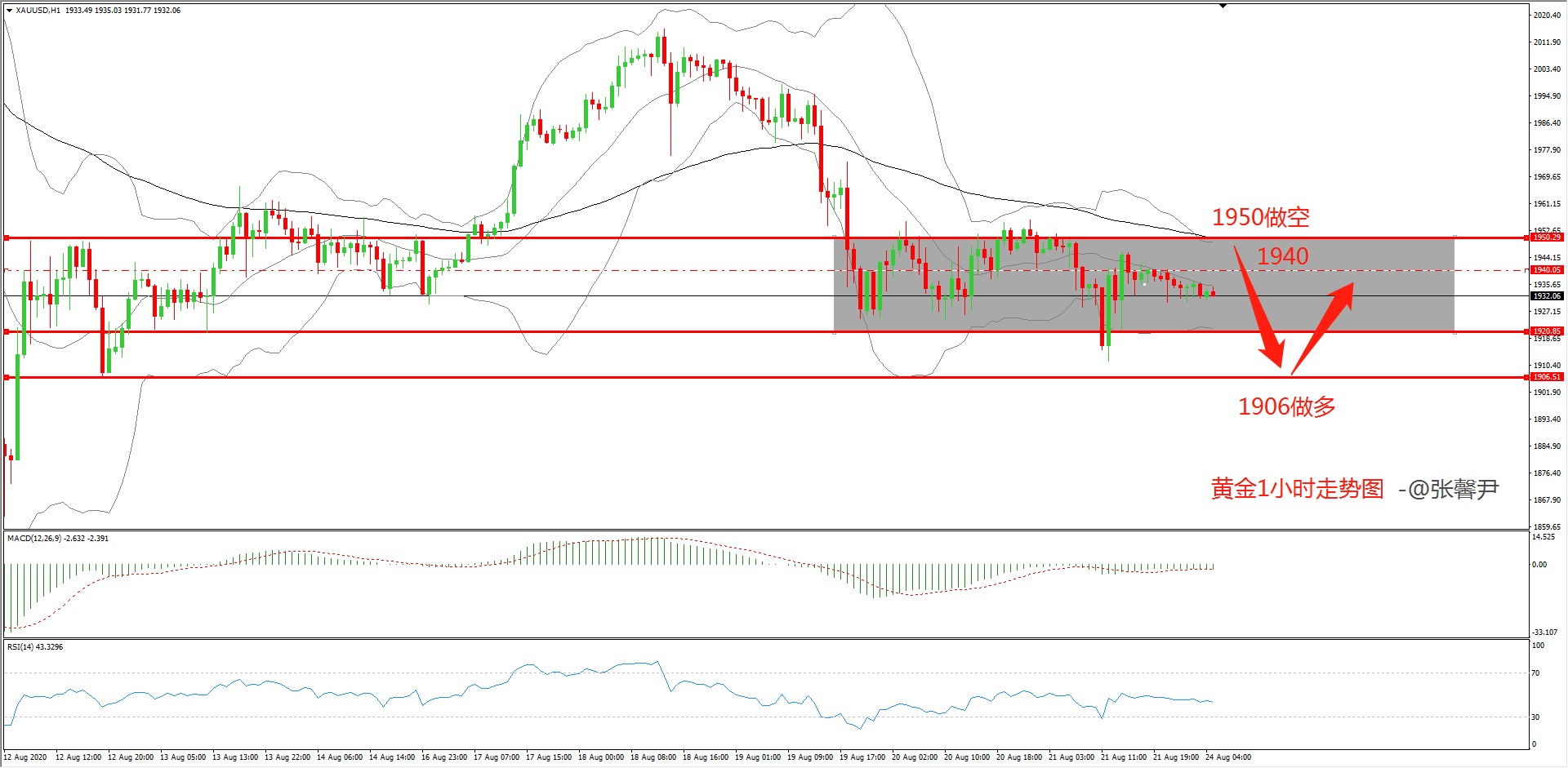This screenshot has height=768, width=1568.
Task: Select the 1940.05 red price tag
Action: 1546,270
